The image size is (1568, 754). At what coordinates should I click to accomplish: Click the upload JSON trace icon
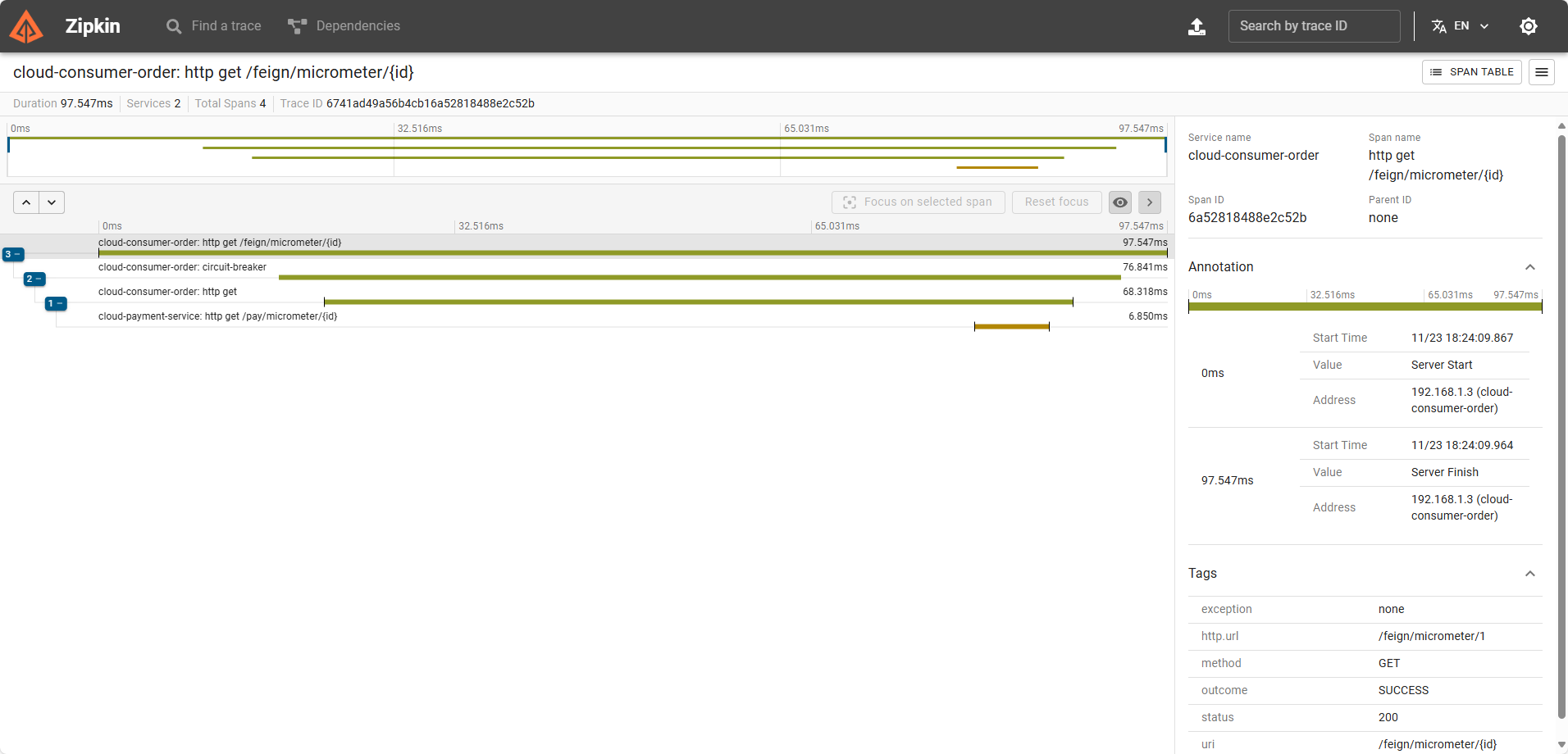pyautogui.click(x=1197, y=26)
